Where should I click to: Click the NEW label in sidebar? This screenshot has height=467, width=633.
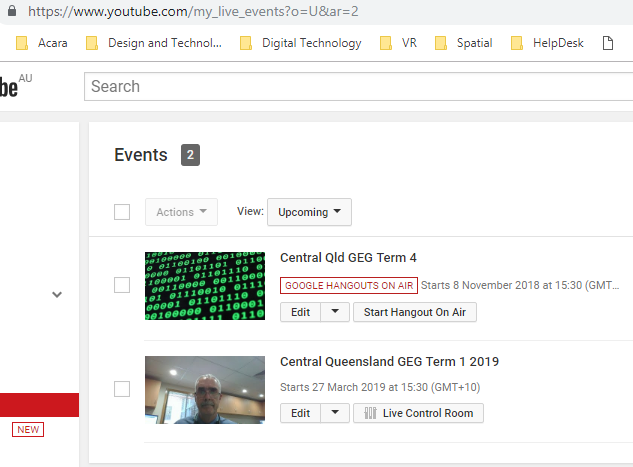28,429
